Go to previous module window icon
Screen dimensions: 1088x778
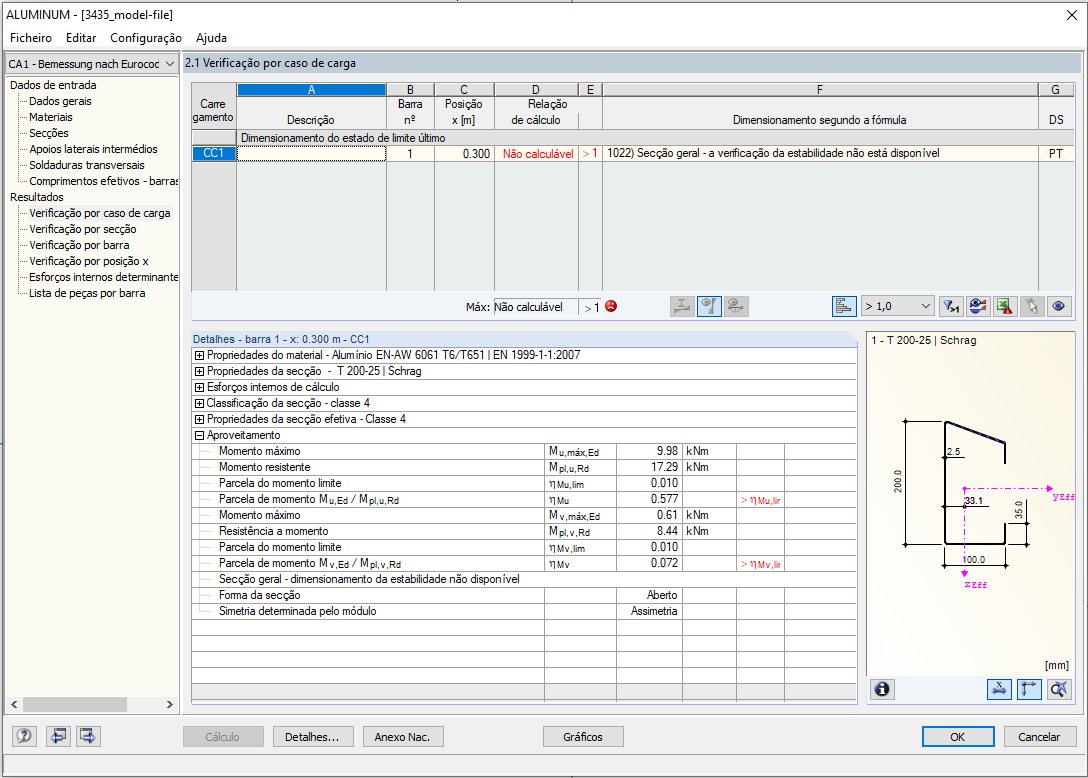(58, 736)
